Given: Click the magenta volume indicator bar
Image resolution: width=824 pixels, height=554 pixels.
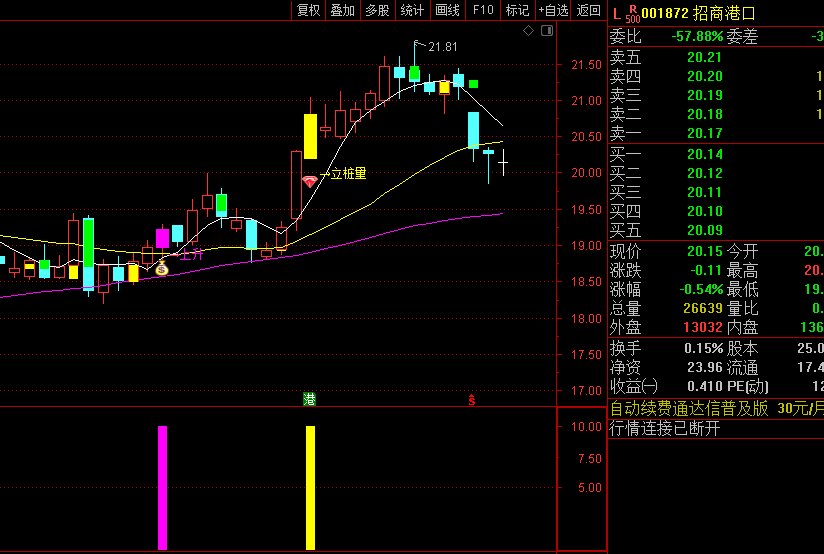Looking at the screenshot, I should [x=162, y=488].
